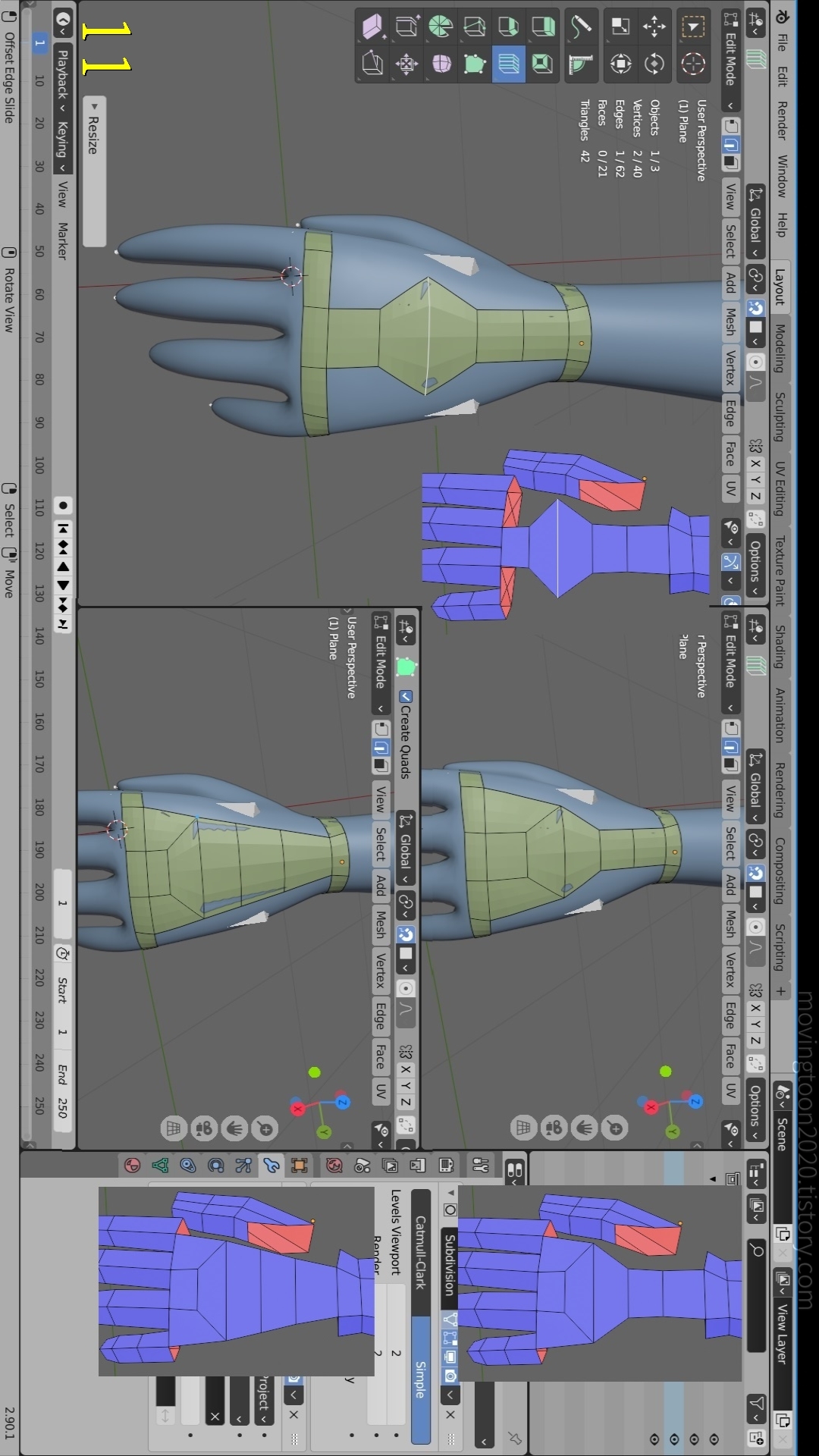
Task: Select the Shrink/Fatten tool
Action: (x=406, y=63)
